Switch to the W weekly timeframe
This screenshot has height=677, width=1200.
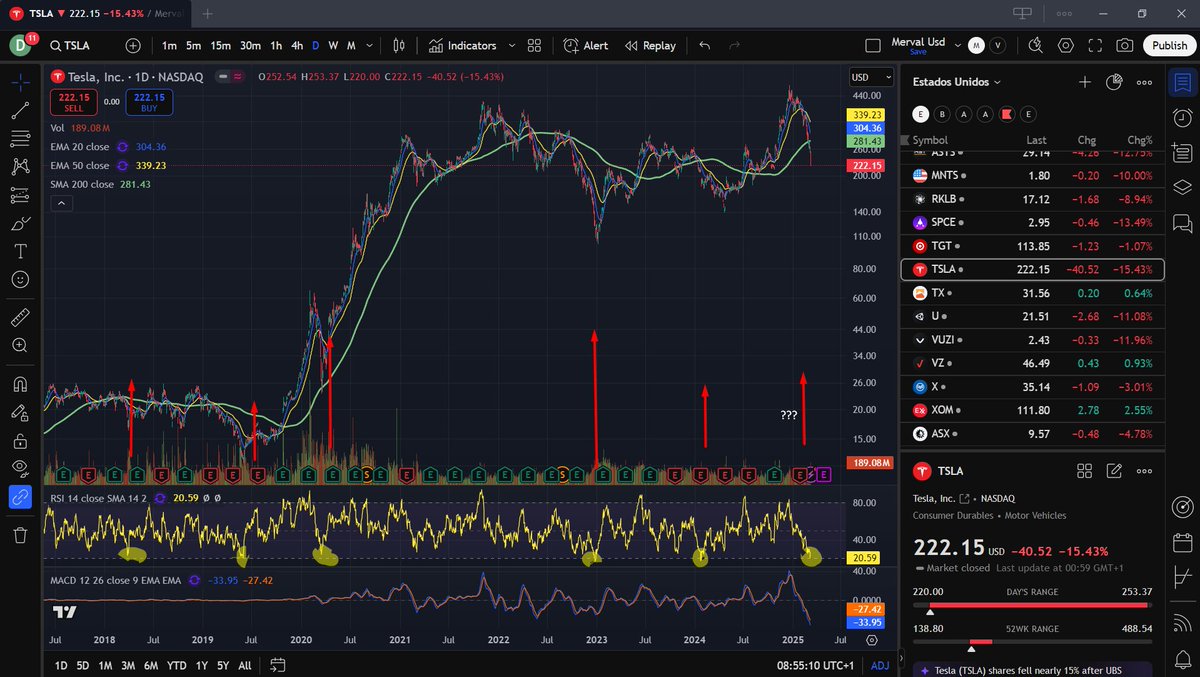[x=333, y=45]
